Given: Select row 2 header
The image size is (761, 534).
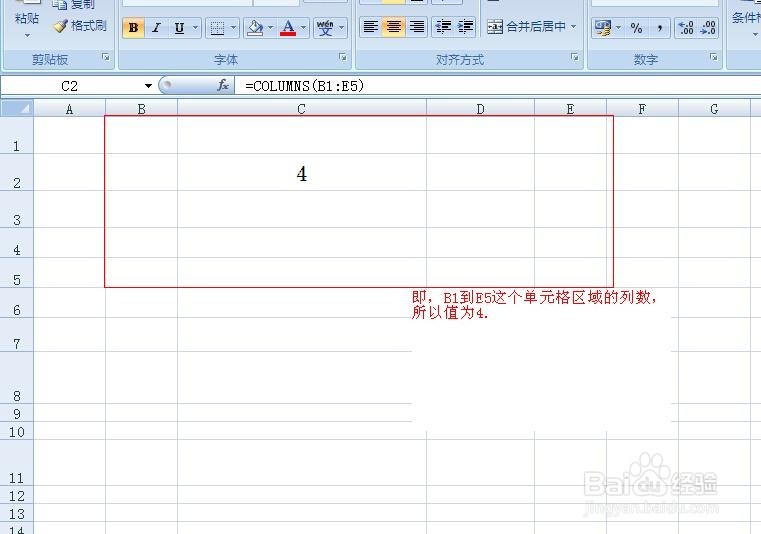Looking at the screenshot, I should [17, 173].
